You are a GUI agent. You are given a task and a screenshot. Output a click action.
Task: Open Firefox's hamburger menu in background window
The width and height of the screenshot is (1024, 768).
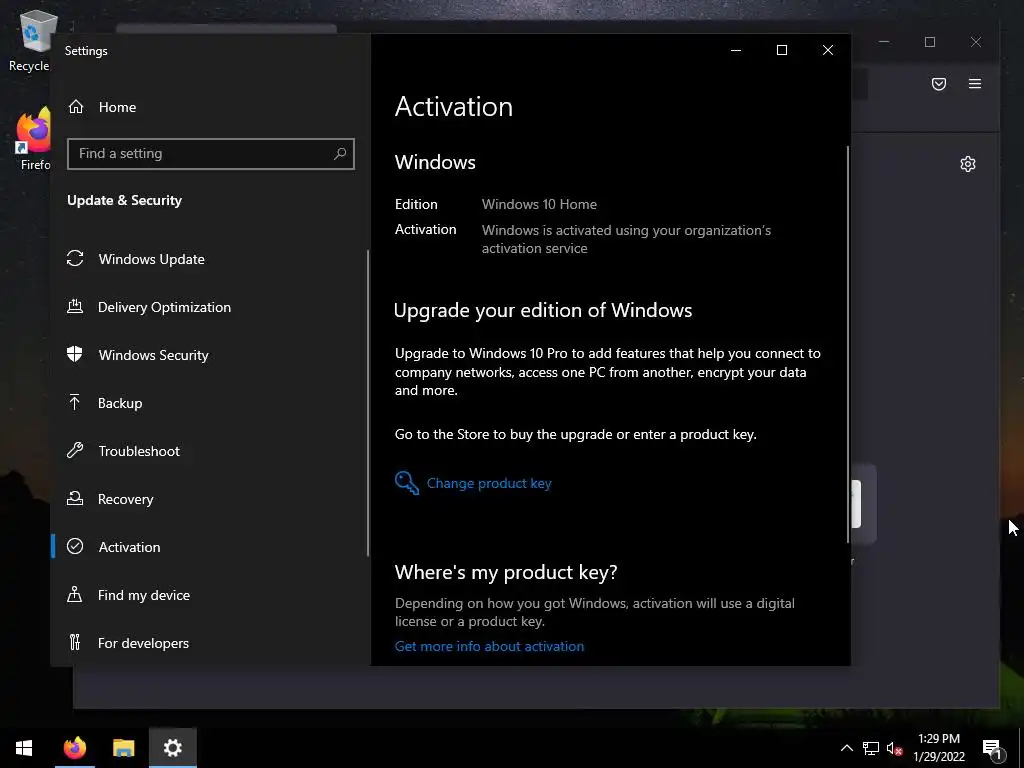tap(975, 84)
